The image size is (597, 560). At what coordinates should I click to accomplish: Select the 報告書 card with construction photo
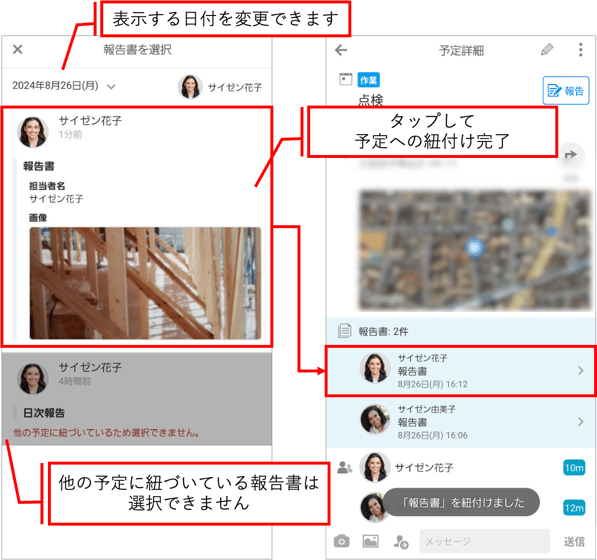(x=137, y=227)
